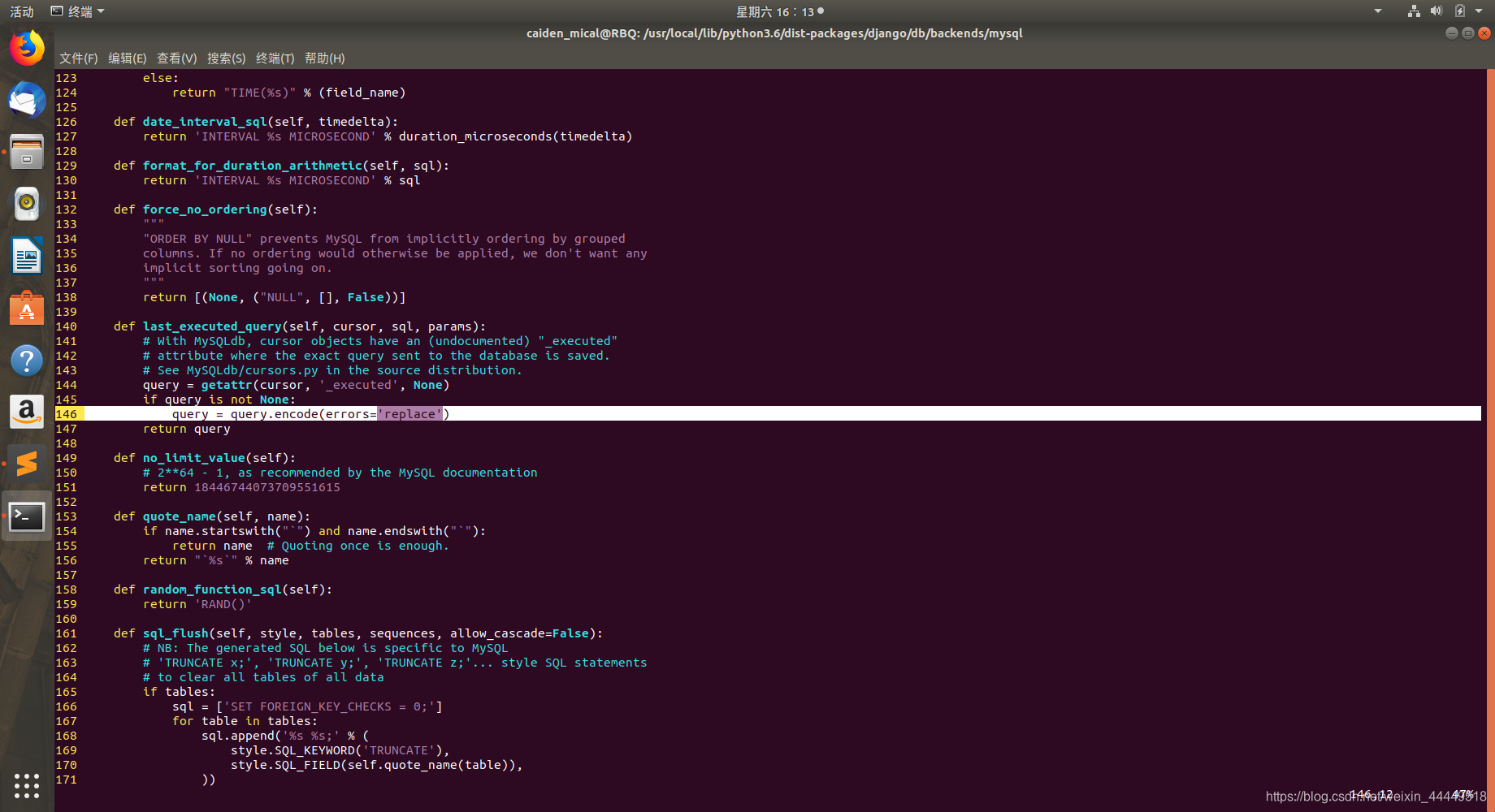Click random_function_sql on line 158
This screenshot has width=1495, height=812.
[212, 590]
